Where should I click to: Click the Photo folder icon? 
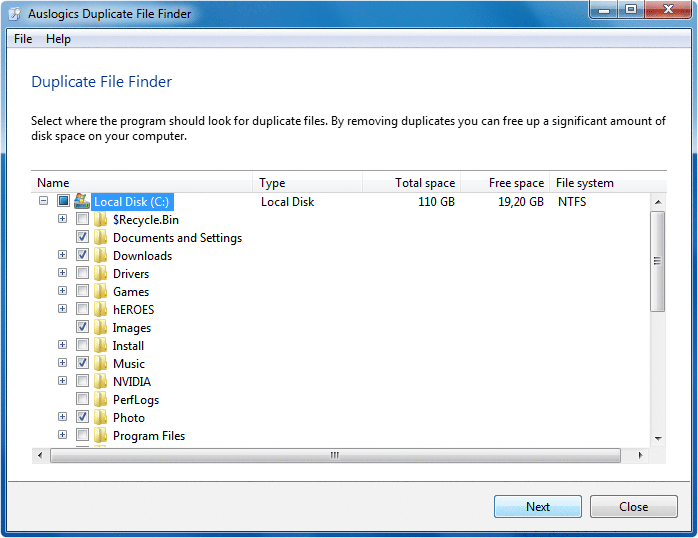coord(101,417)
